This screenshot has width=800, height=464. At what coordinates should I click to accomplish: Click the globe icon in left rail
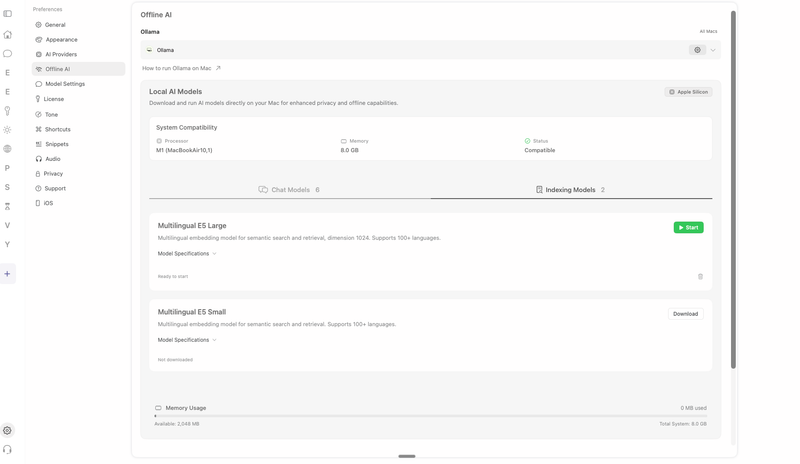[7, 149]
